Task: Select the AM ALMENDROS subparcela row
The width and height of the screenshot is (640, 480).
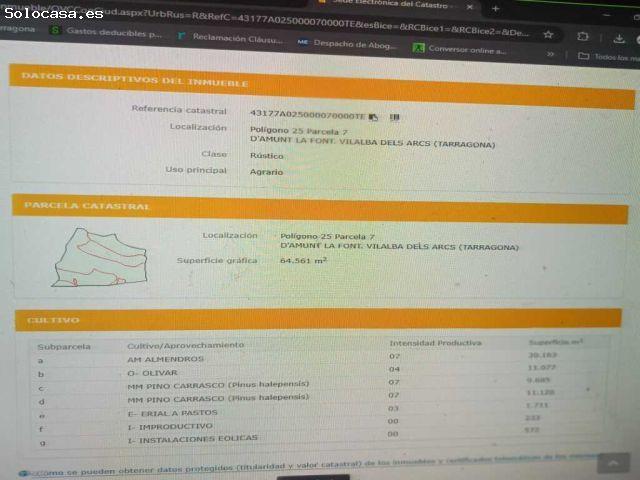Action: coord(165,359)
